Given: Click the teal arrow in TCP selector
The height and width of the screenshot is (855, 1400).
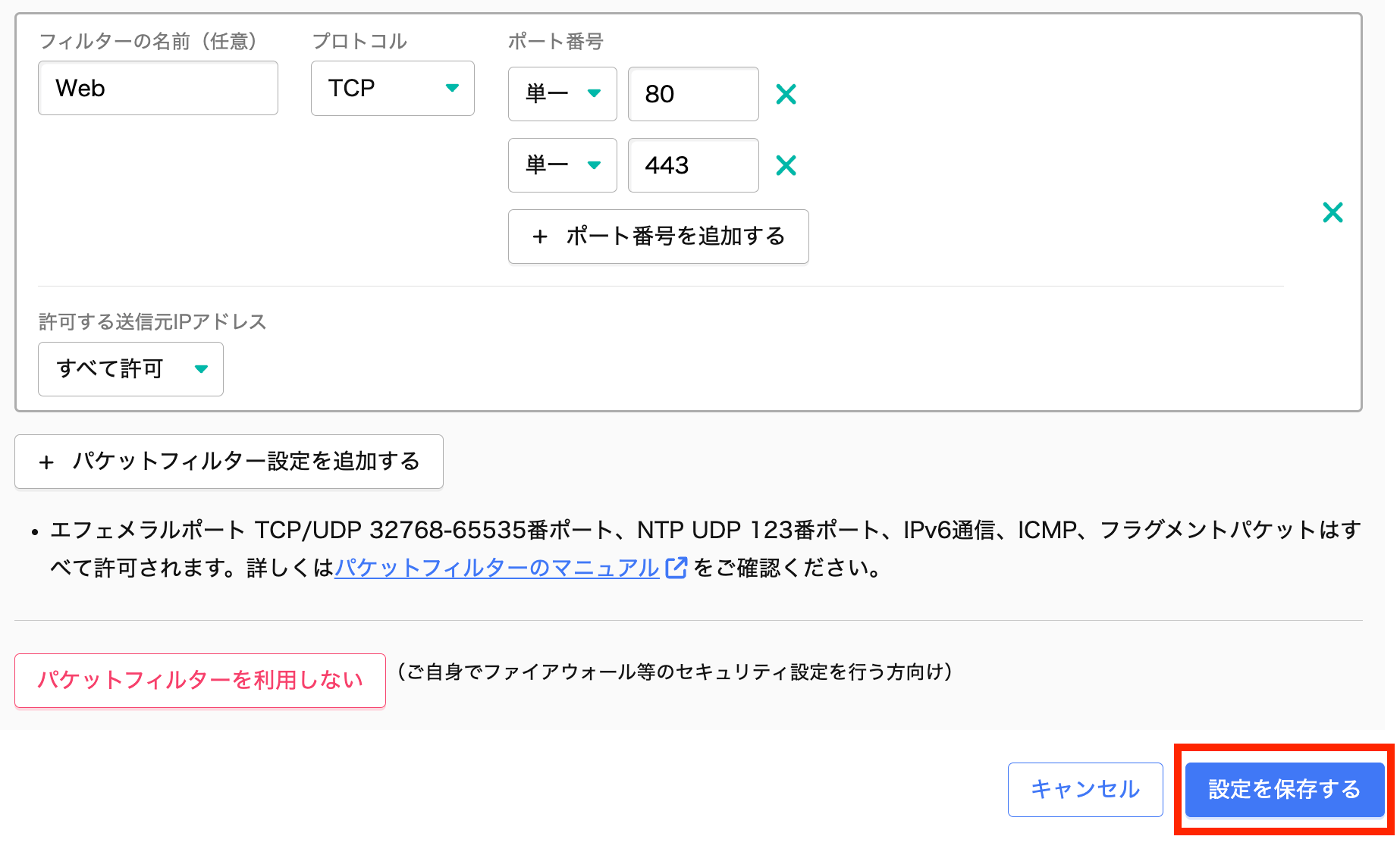Looking at the screenshot, I should (452, 88).
